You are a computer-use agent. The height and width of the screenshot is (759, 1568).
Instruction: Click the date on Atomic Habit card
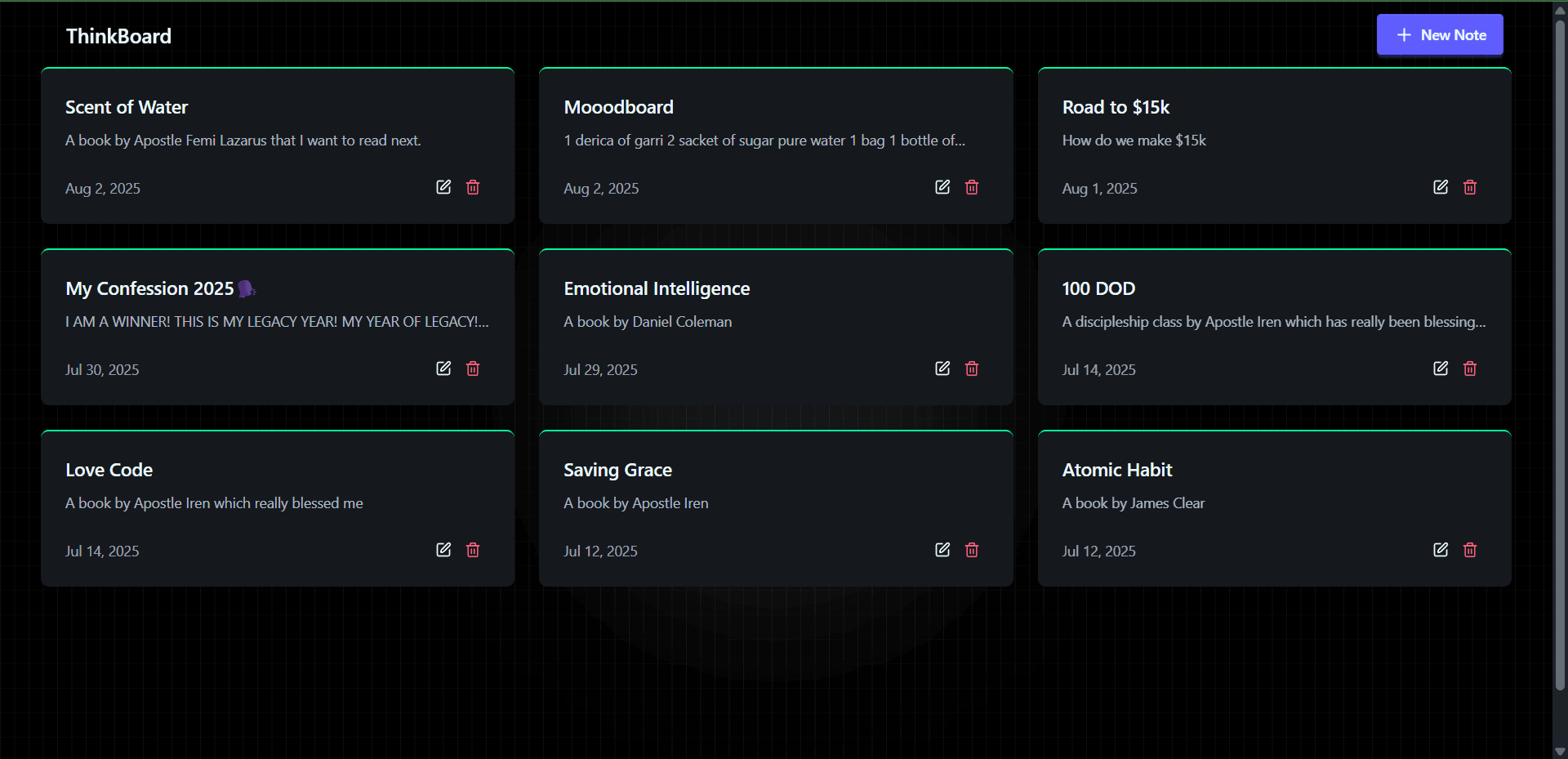[1098, 551]
